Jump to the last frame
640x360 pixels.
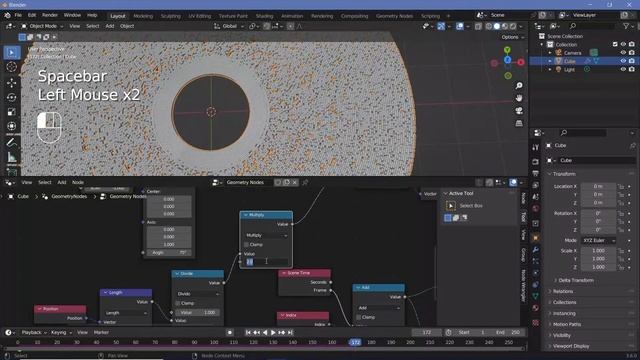click(290, 333)
